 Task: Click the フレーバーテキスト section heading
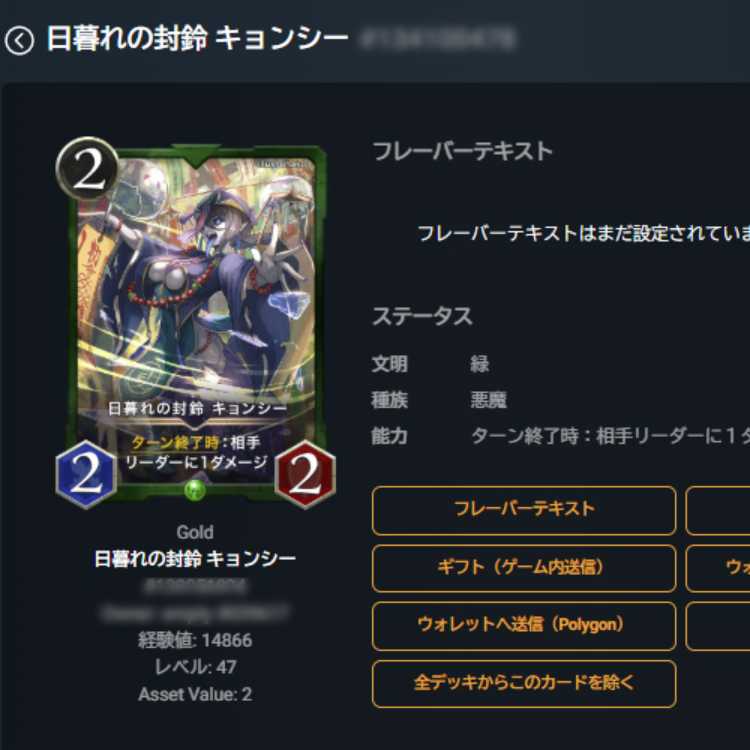click(x=463, y=152)
